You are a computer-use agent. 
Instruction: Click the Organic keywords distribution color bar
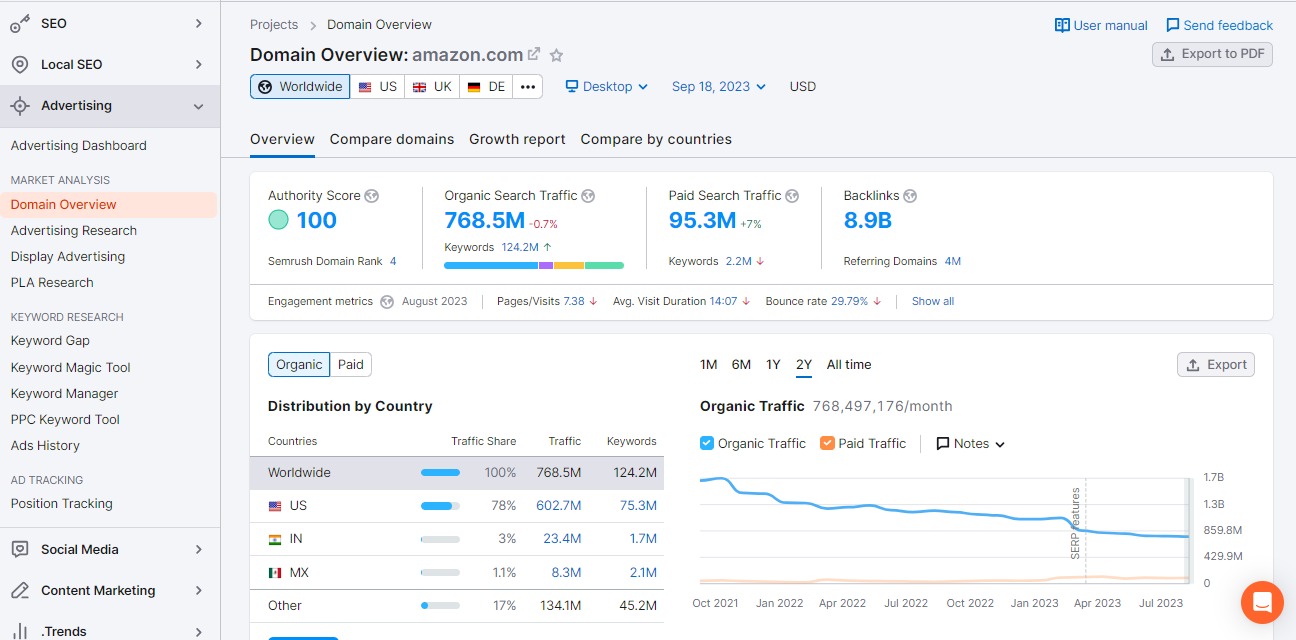[534, 265]
